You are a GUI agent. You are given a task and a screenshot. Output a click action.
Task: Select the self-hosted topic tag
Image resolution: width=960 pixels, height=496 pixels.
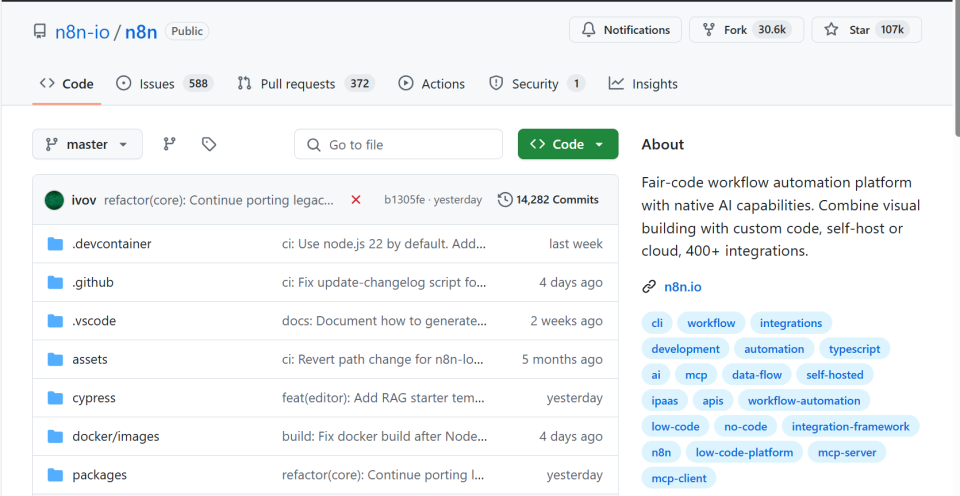click(x=834, y=375)
